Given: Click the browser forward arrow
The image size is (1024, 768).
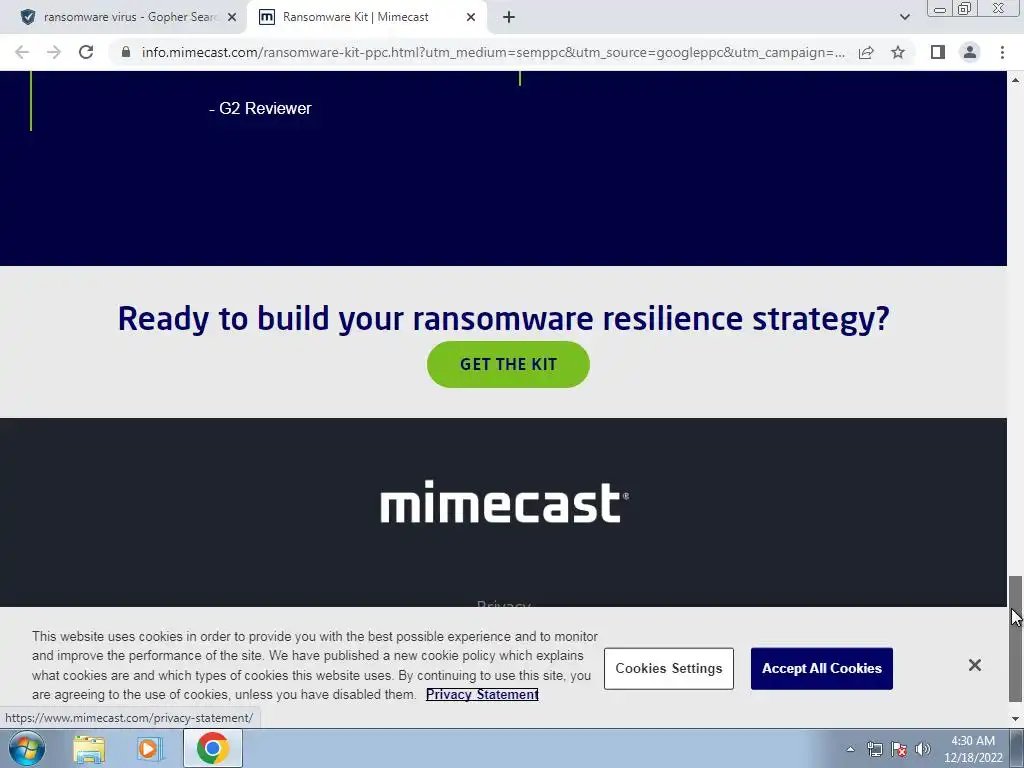Looking at the screenshot, I should tap(54, 52).
